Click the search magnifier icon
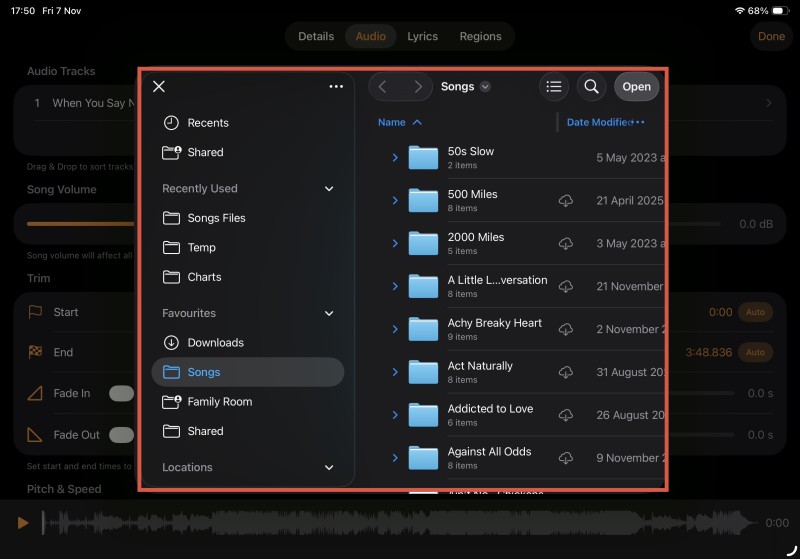Image resolution: width=800 pixels, height=559 pixels. tap(591, 87)
